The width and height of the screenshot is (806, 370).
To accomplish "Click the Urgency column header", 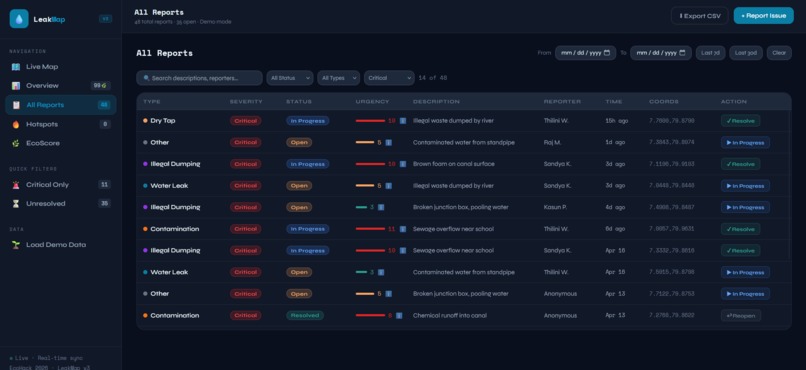I will click(x=373, y=102).
